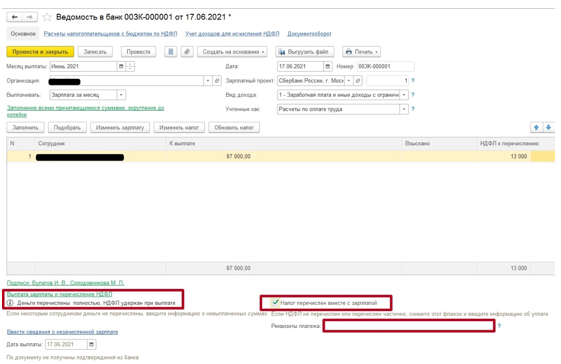Click Изменить зарплату button
The image size is (561, 364).
click(x=120, y=127)
